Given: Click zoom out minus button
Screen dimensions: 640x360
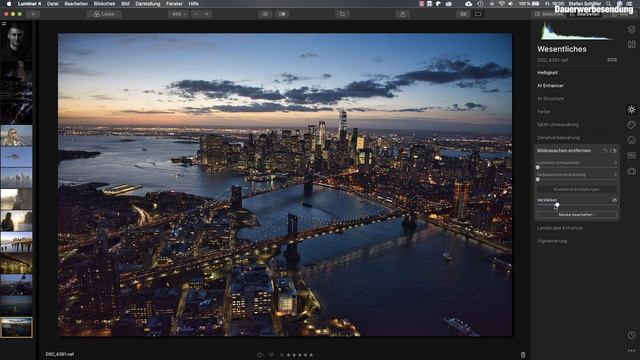Looking at the screenshot, I should [x=196, y=14].
